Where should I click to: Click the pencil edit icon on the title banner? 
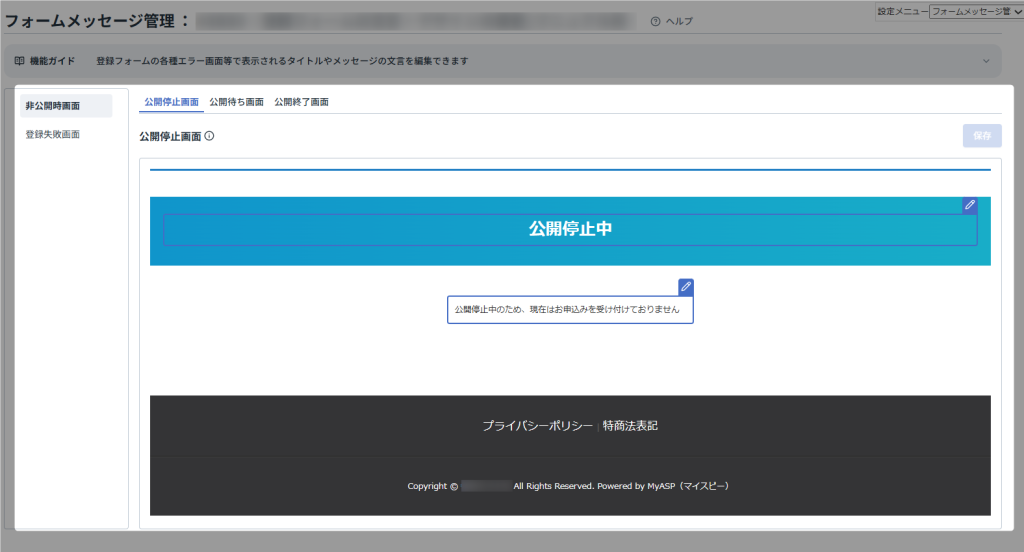(969, 205)
